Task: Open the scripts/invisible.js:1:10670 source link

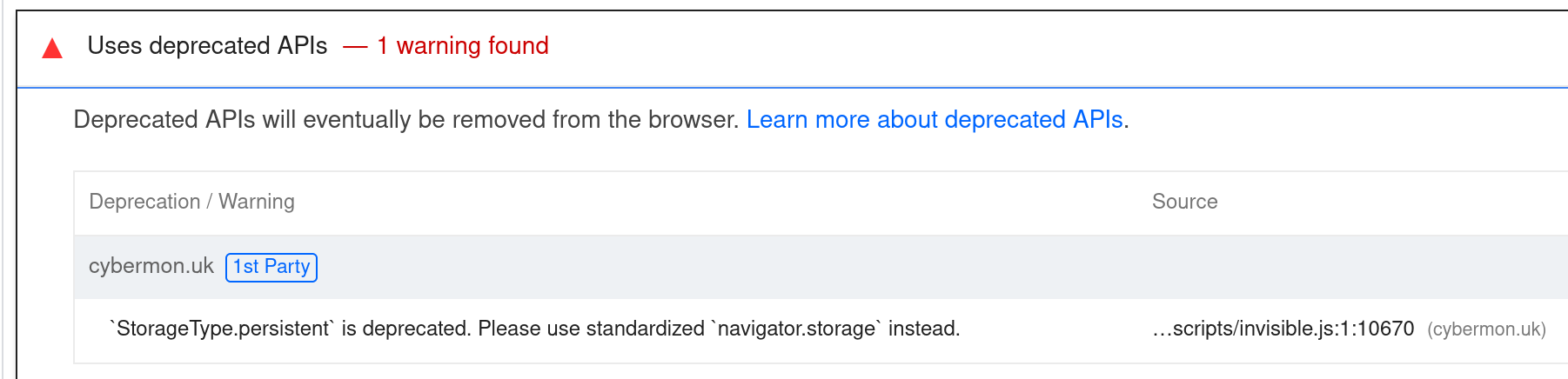Action: tap(1283, 329)
